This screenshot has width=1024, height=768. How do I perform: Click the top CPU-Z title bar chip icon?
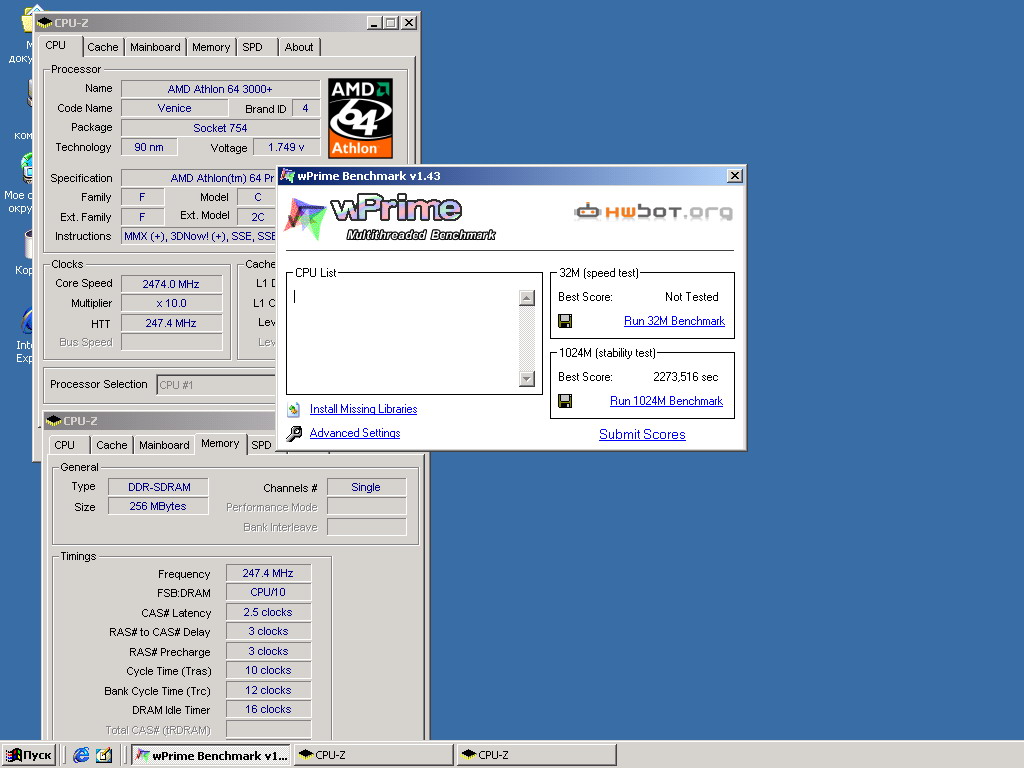[x=44, y=23]
